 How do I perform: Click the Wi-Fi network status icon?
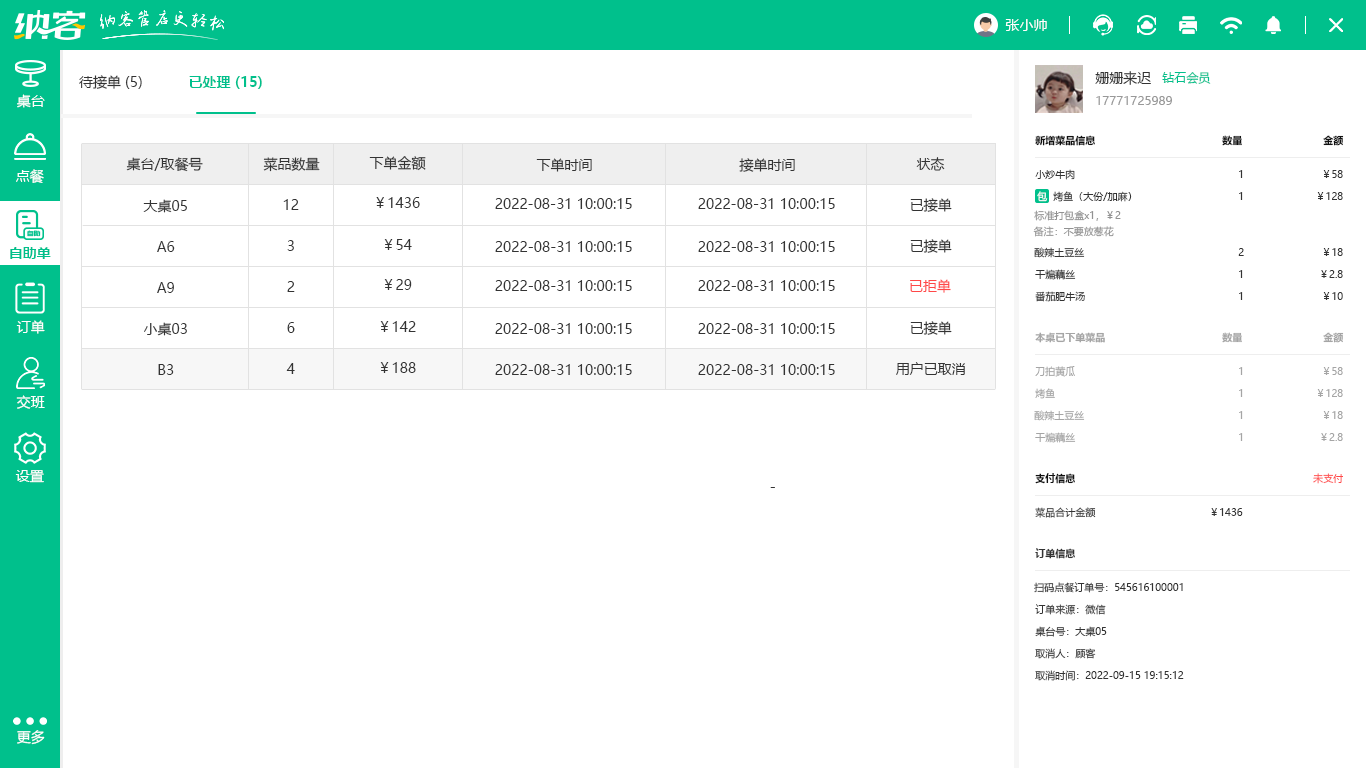click(1231, 25)
